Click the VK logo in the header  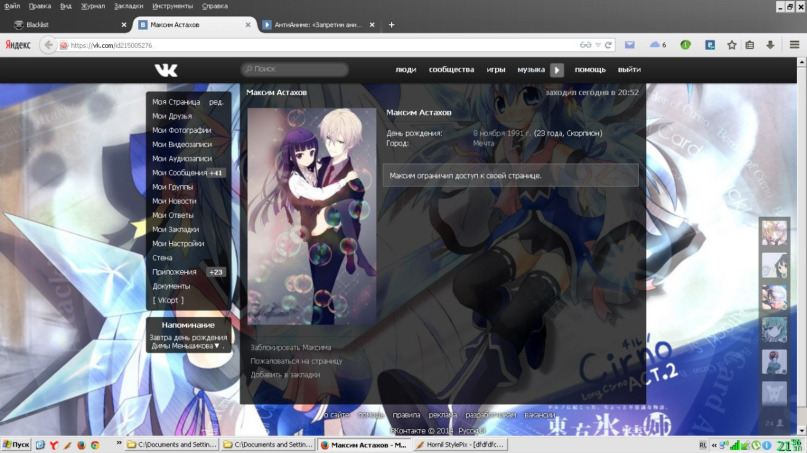pyautogui.click(x=166, y=70)
